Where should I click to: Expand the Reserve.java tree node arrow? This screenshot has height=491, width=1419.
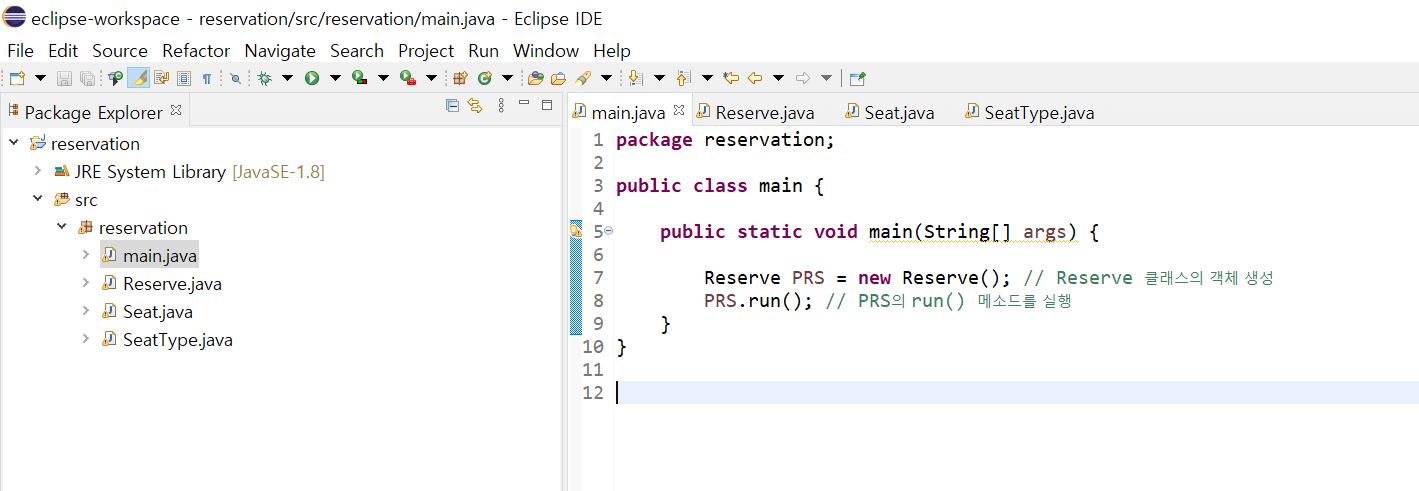coord(85,283)
